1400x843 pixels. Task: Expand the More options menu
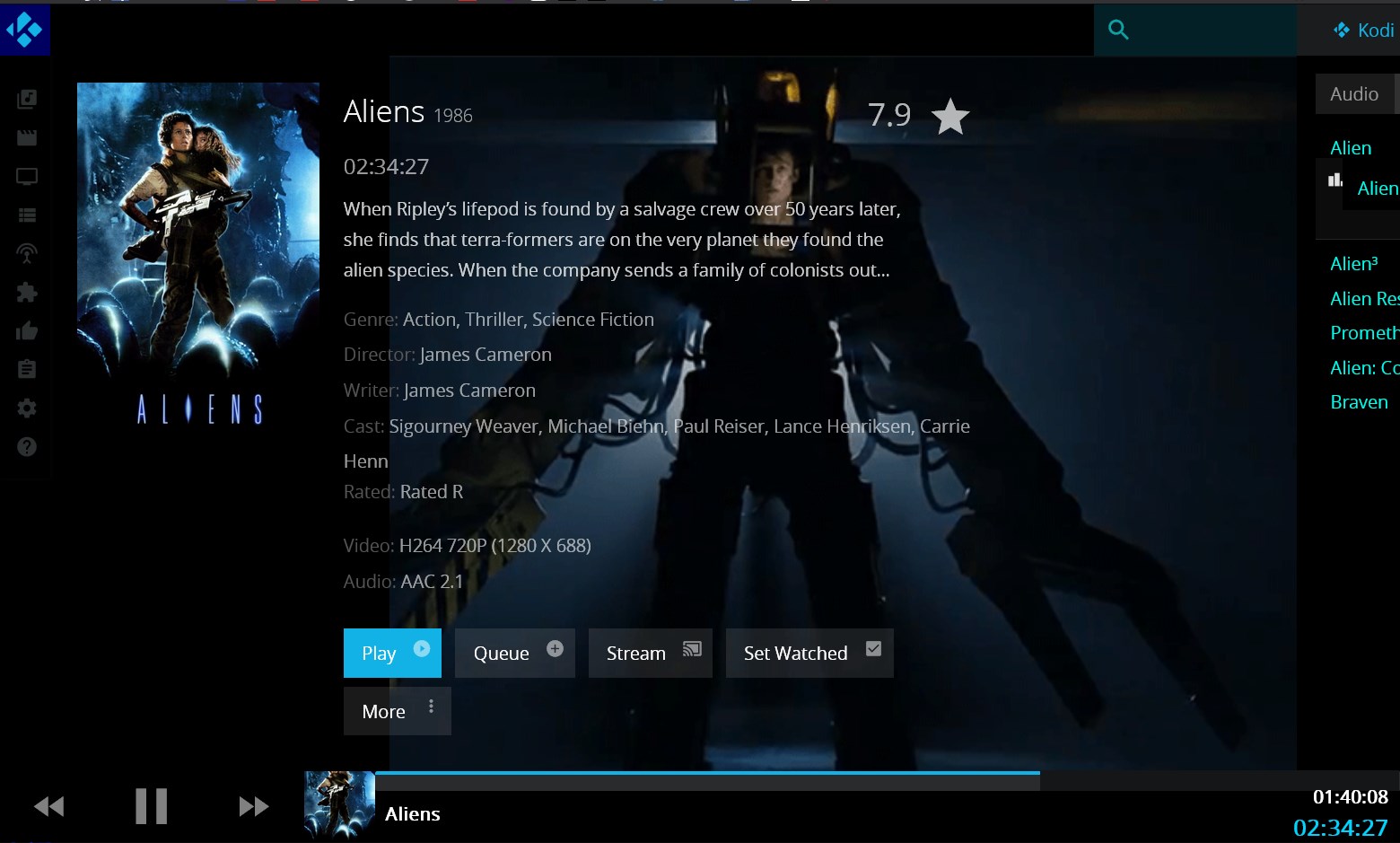tap(398, 711)
